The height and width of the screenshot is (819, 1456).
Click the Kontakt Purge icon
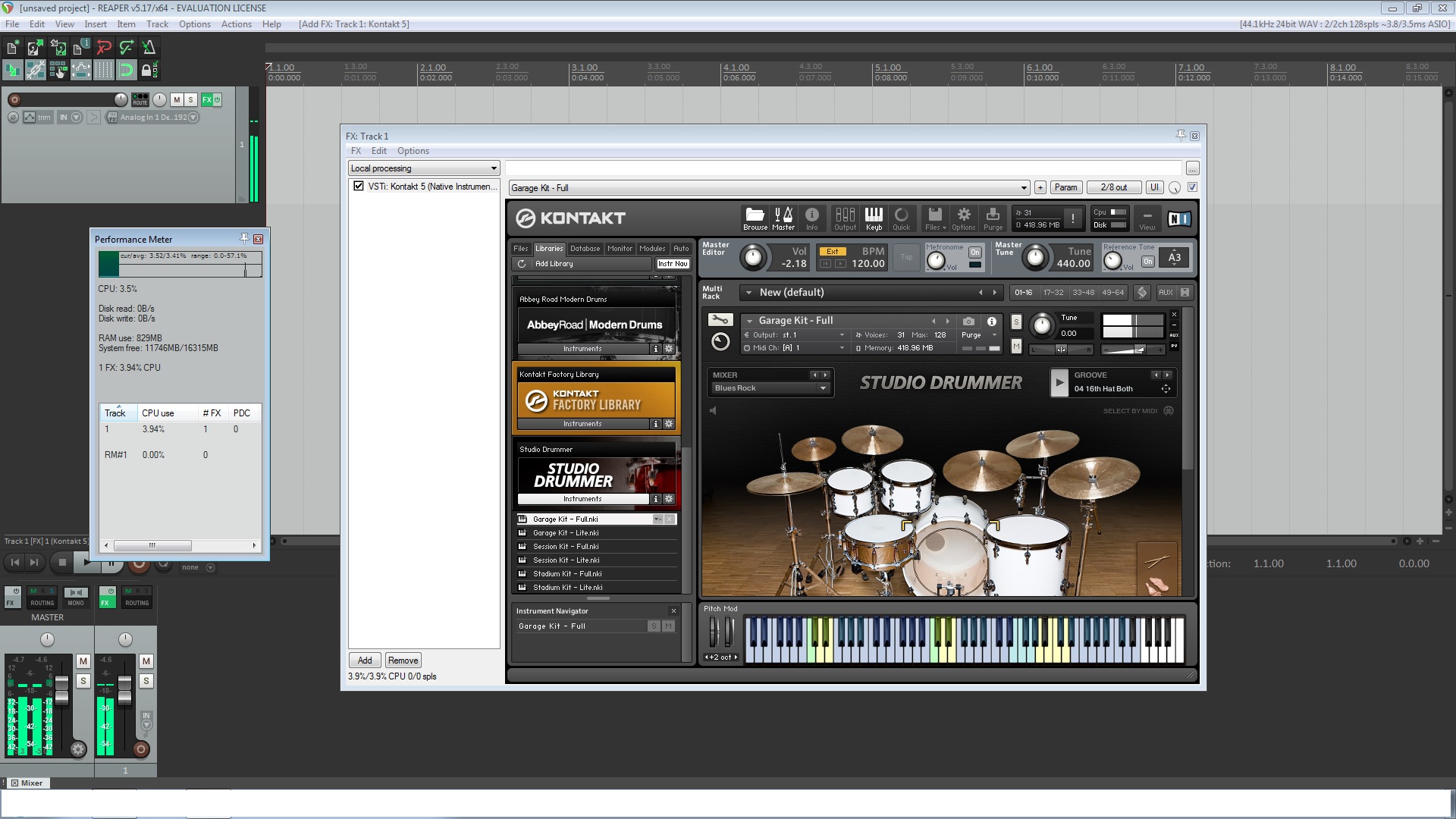coord(993,218)
